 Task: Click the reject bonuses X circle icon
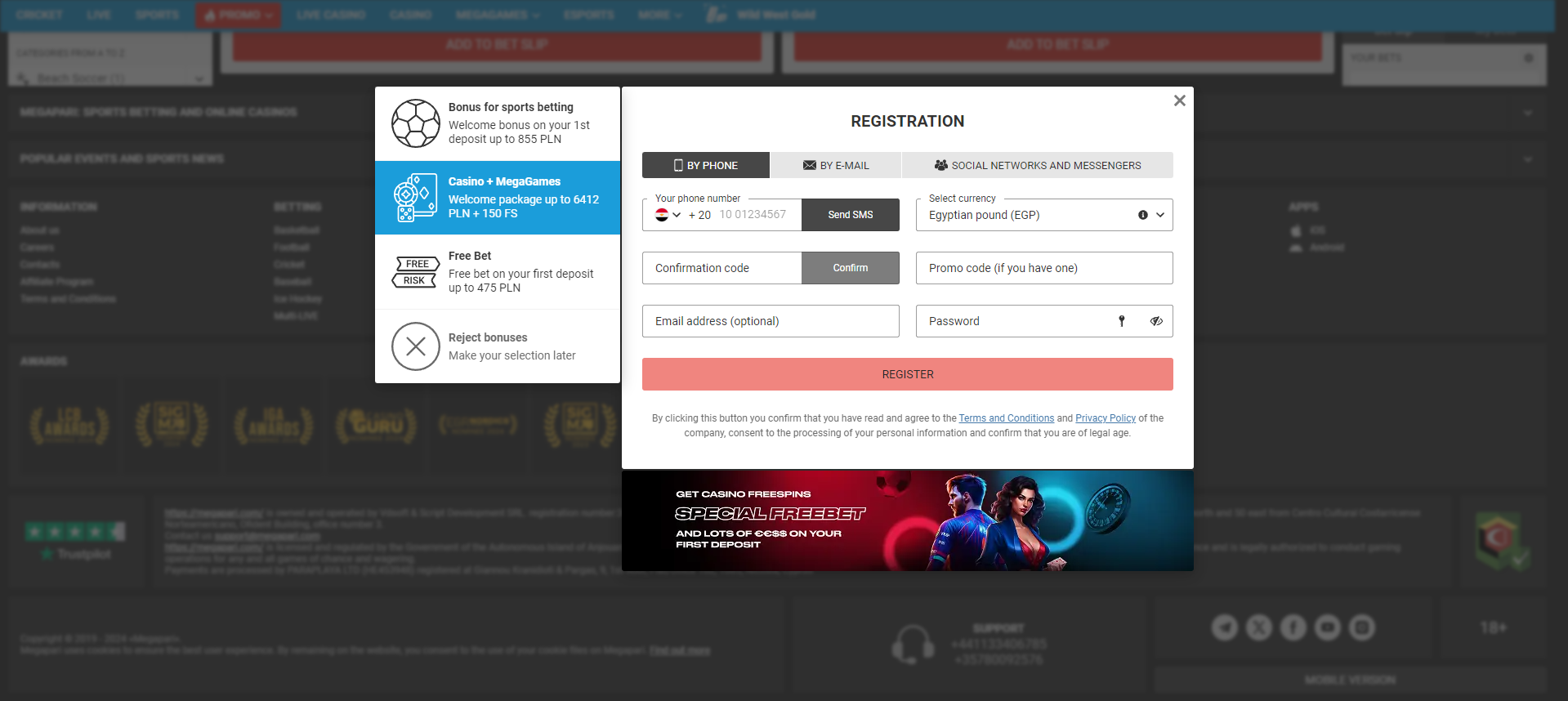click(x=416, y=346)
